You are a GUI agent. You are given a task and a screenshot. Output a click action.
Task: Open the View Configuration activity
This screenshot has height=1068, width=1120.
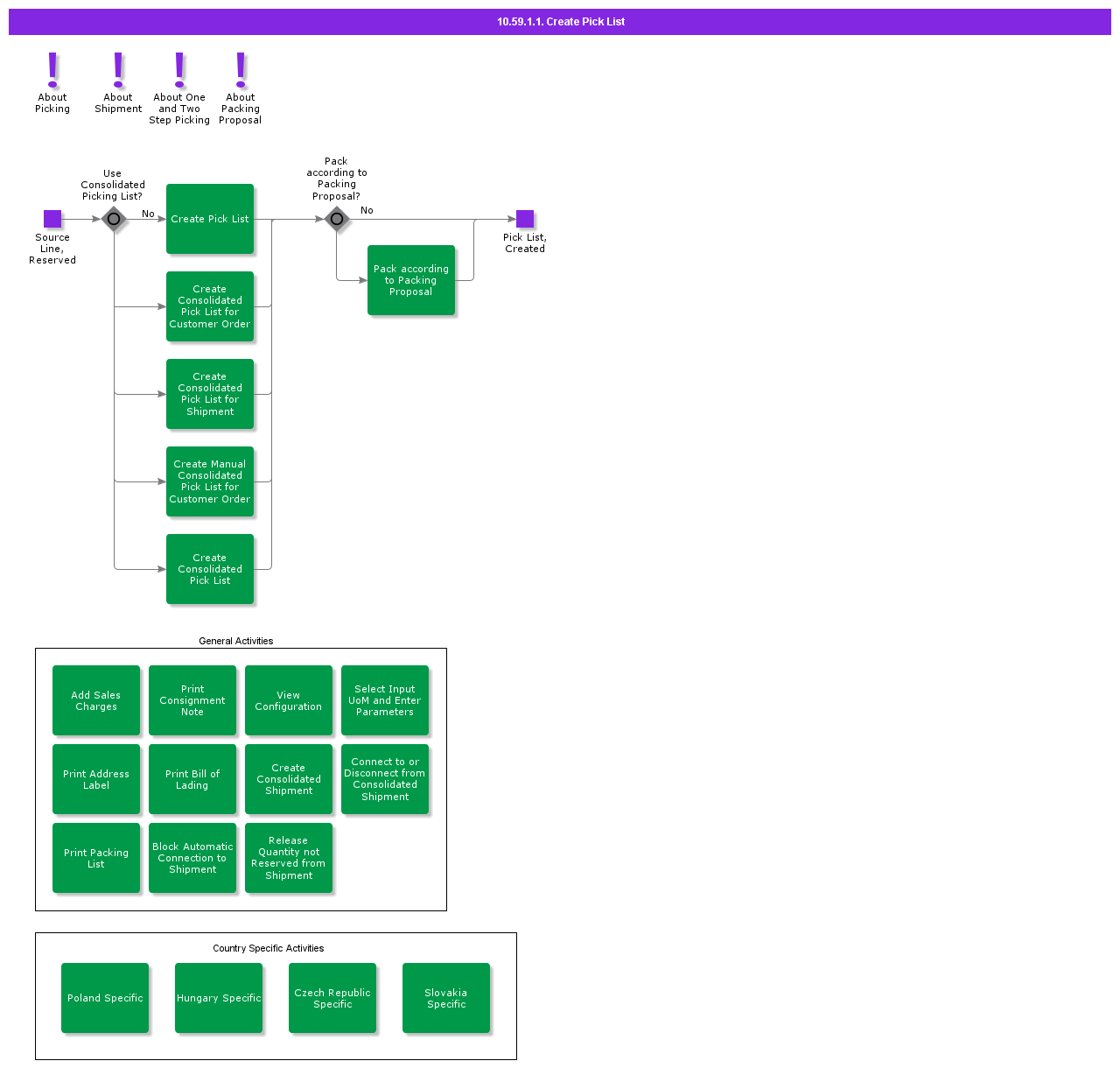click(x=289, y=700)
